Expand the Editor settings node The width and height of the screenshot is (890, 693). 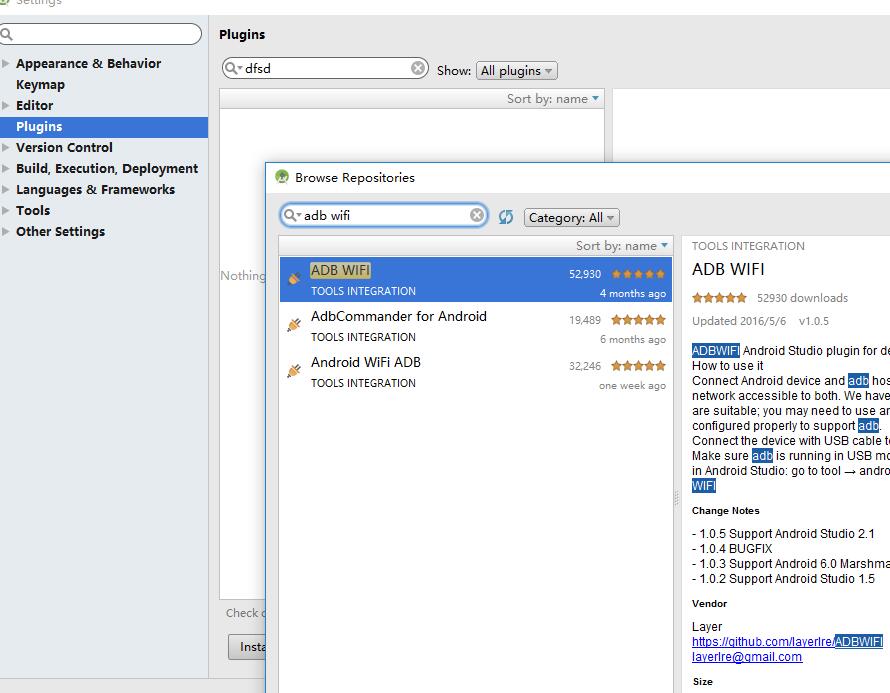tap(6, 105)
